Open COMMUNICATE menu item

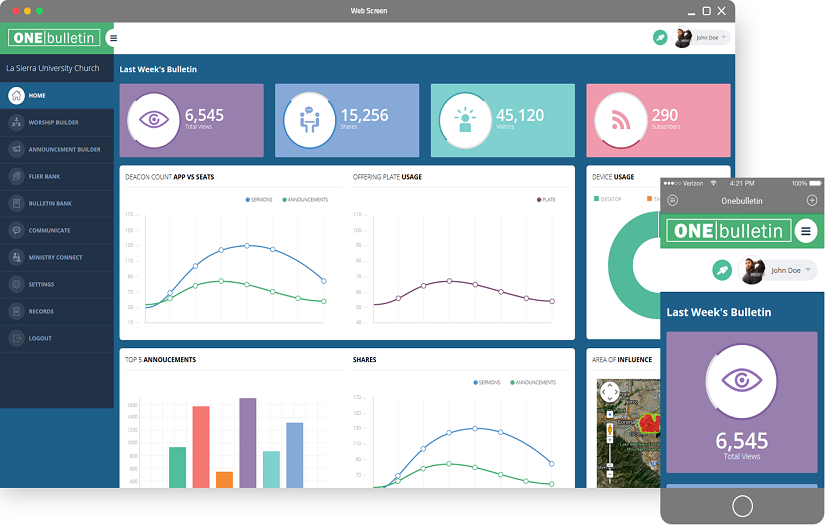pyautogui.click(x=49, y=230)
